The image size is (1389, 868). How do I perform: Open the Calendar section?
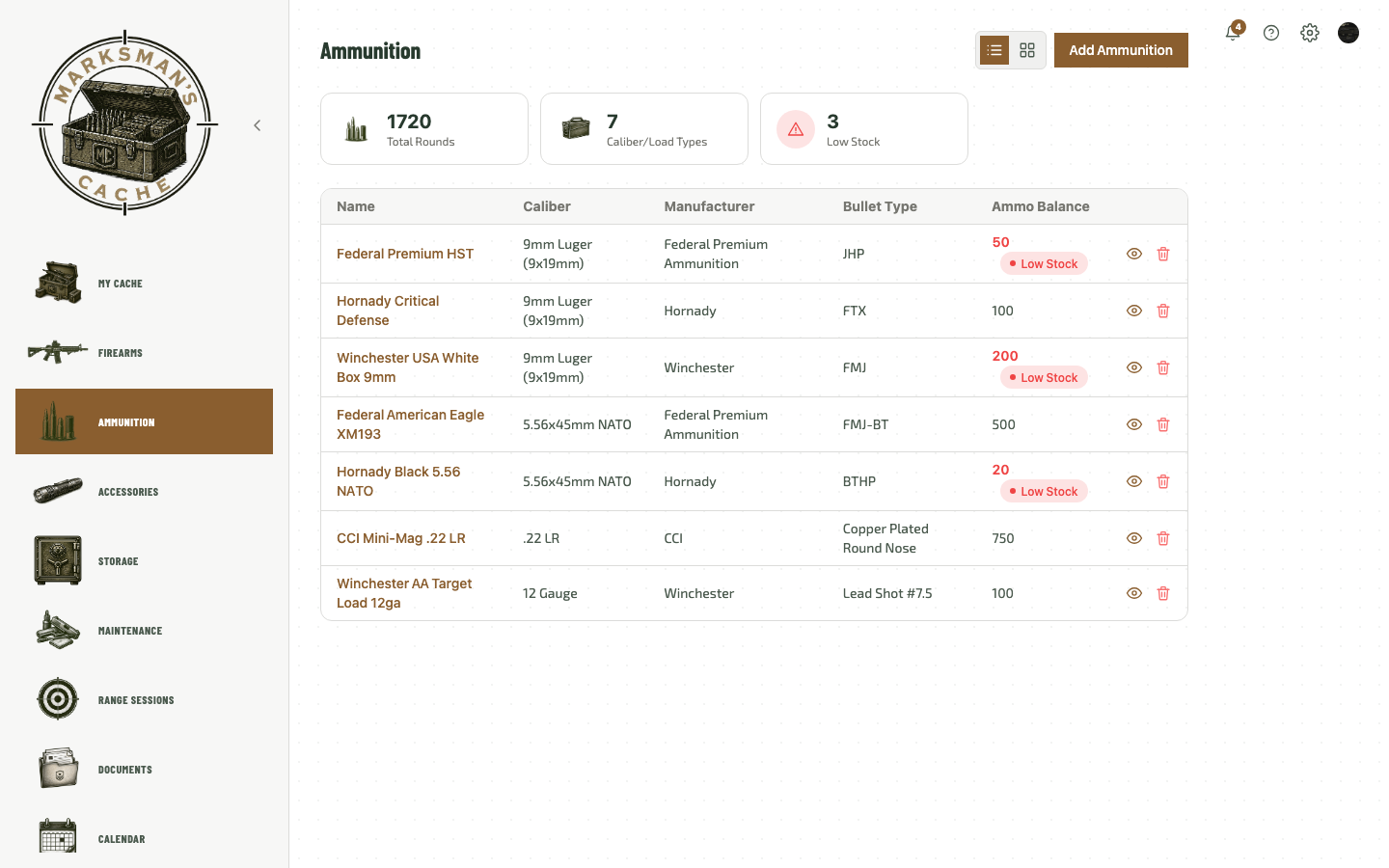(x=144, y=839)
